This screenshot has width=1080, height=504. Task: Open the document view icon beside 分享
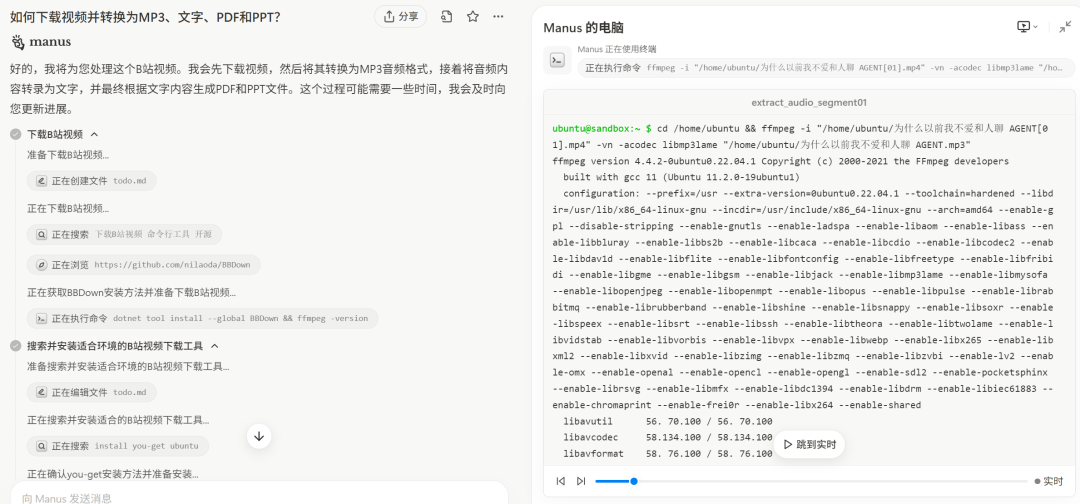click(x=446, y=17)
